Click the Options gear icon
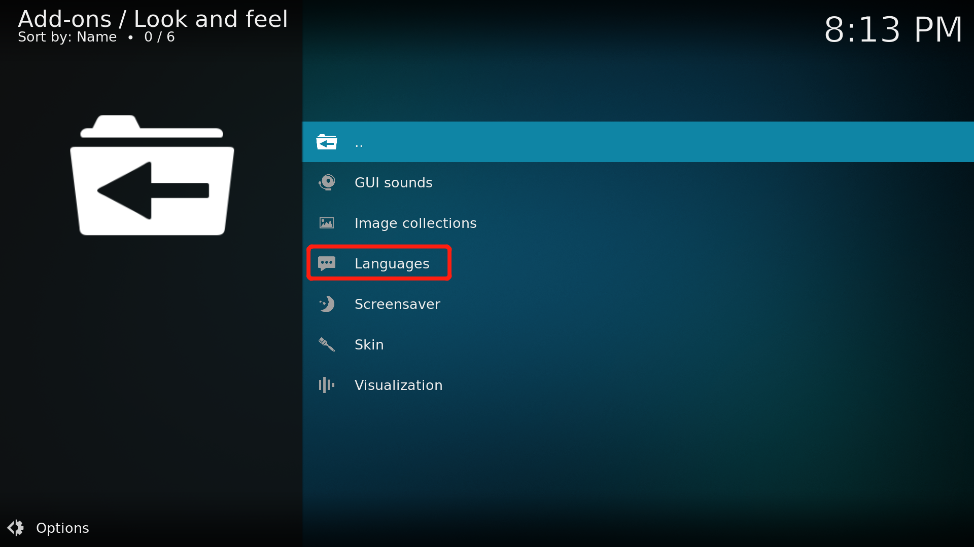 pyautogui.click(x=16, y=528)
